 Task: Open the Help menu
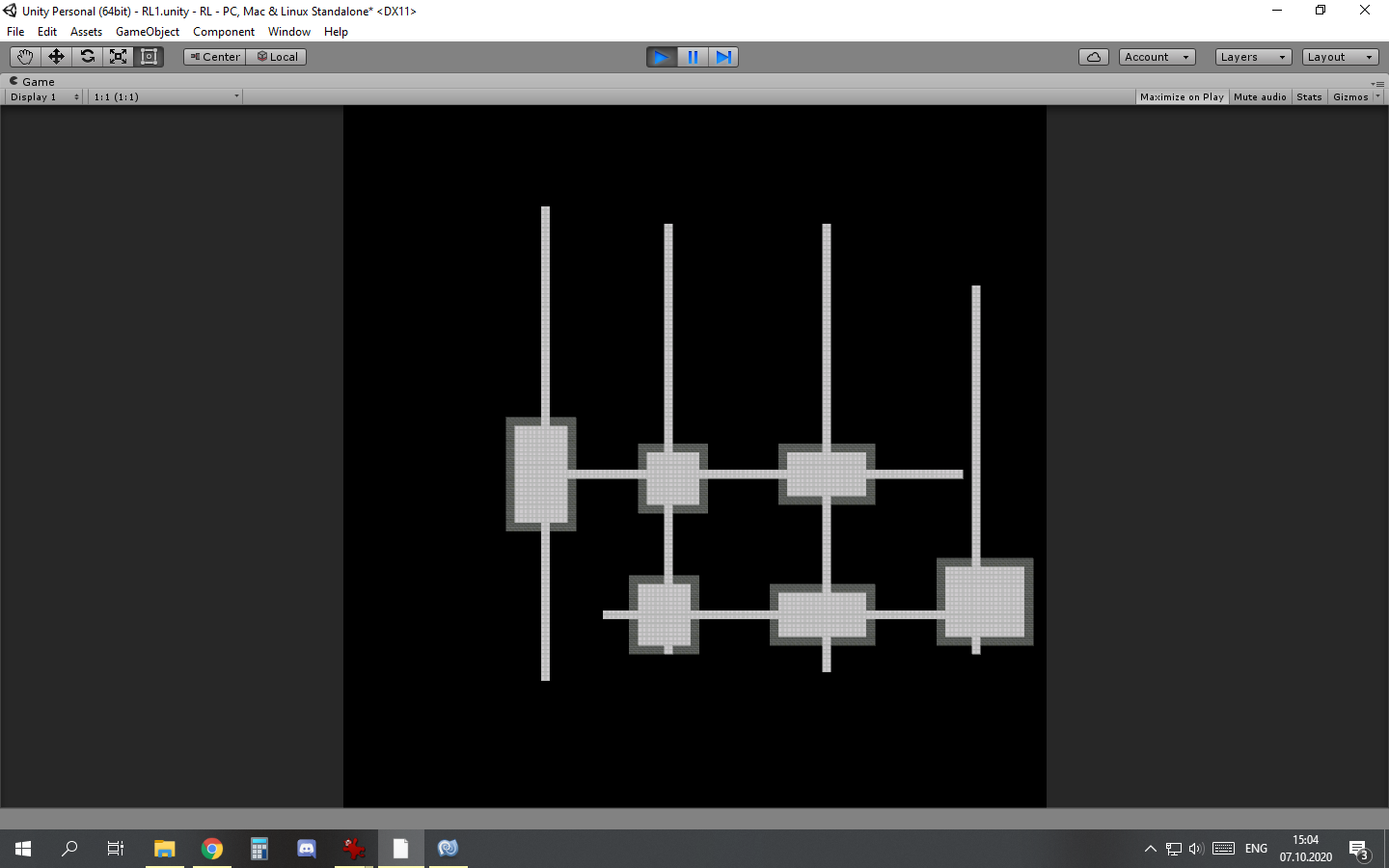point(336,32)
